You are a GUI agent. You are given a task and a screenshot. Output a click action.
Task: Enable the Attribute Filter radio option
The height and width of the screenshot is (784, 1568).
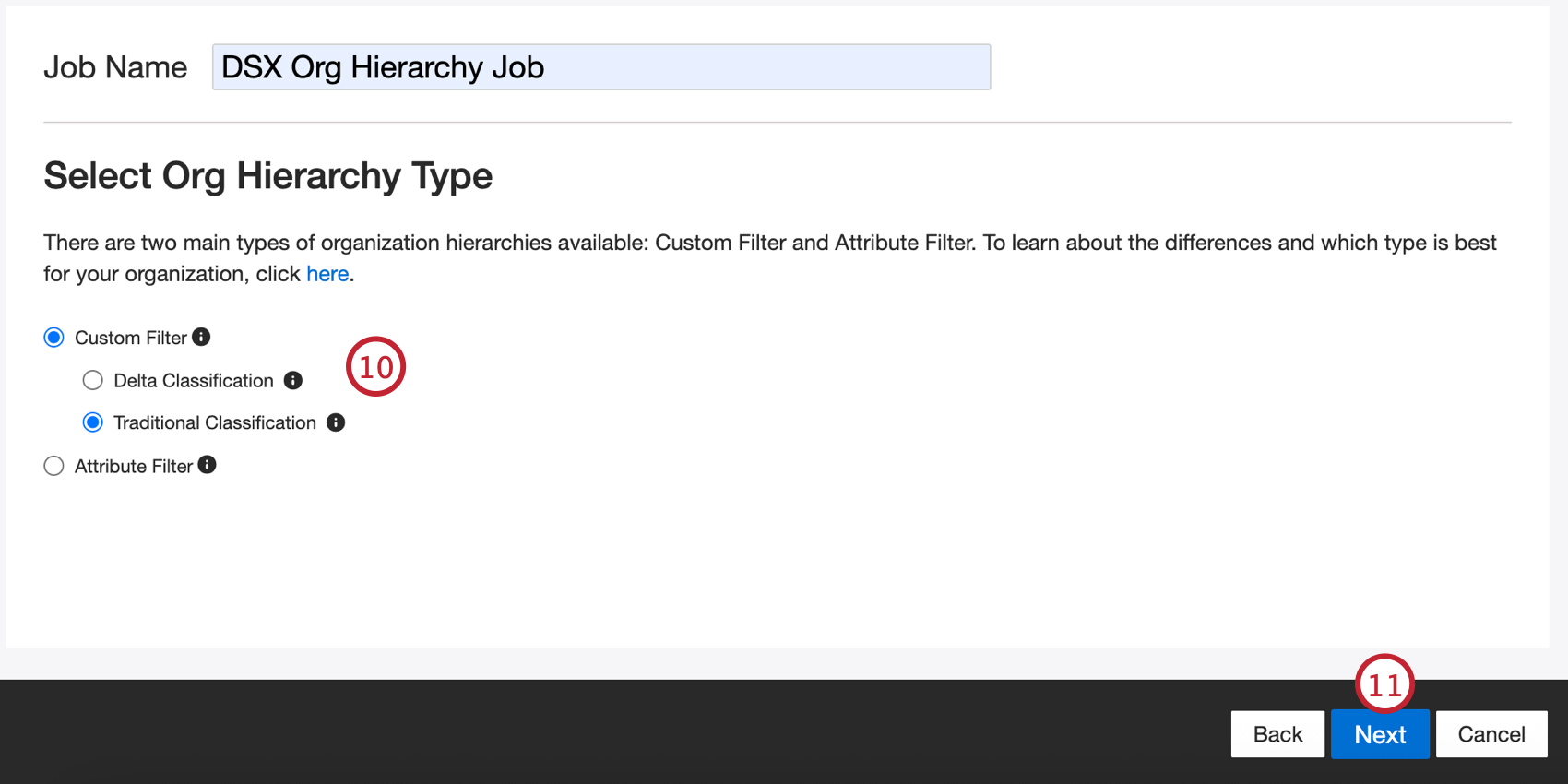(x=54, y=466)
